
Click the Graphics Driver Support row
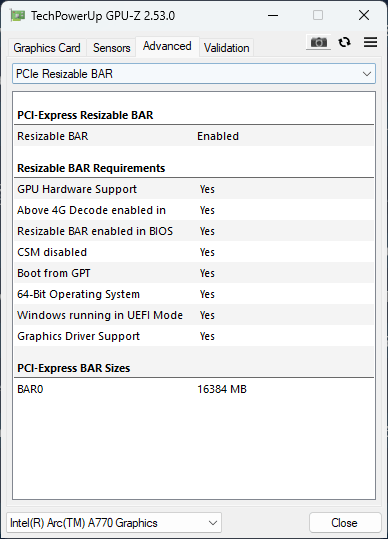tap(194, 336)
